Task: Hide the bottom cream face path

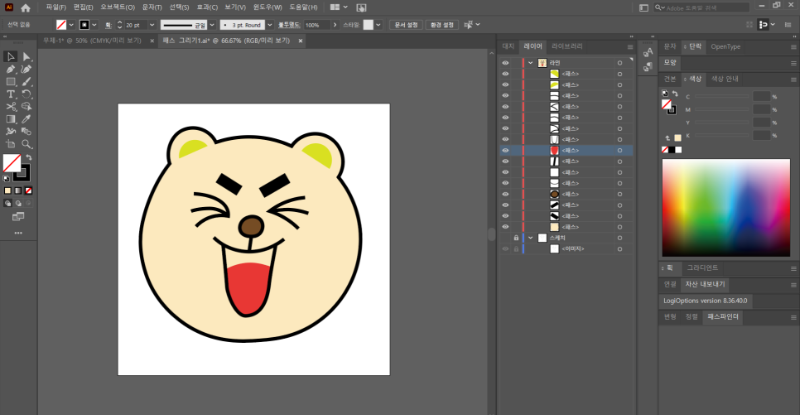Action: pos(506,227)
